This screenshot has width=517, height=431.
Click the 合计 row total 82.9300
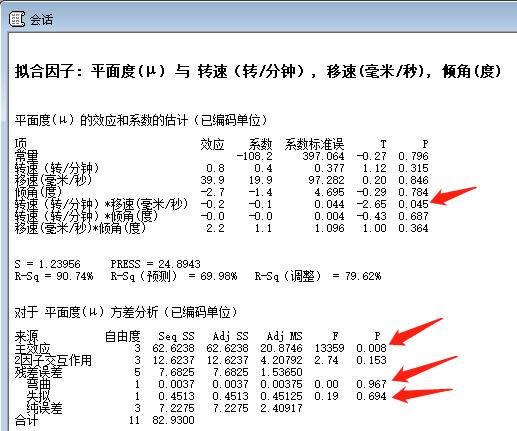tap(173, 420)
